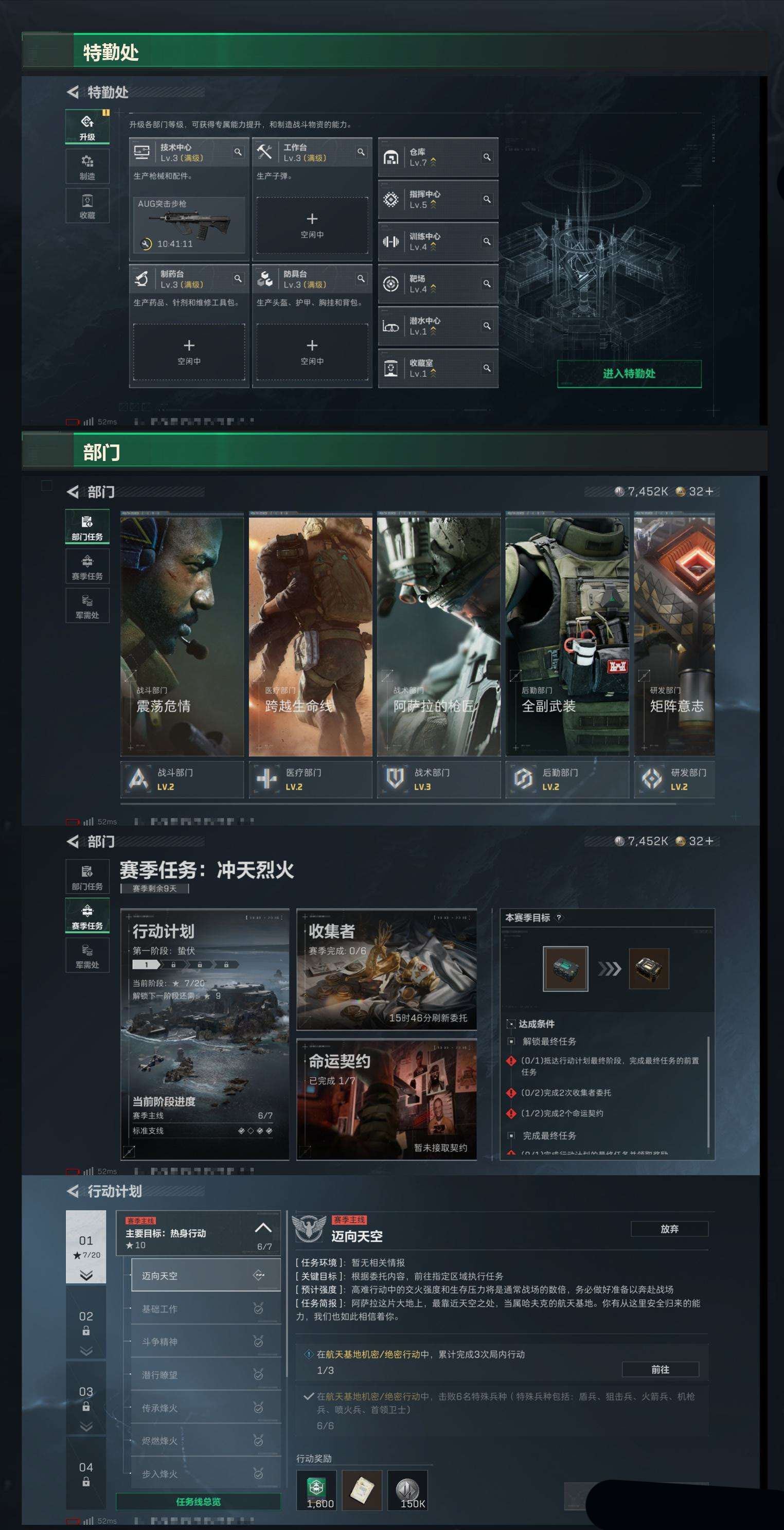Click the upgrade arrows beside 训练中心 Lv.4

click(x=433, y=246)
